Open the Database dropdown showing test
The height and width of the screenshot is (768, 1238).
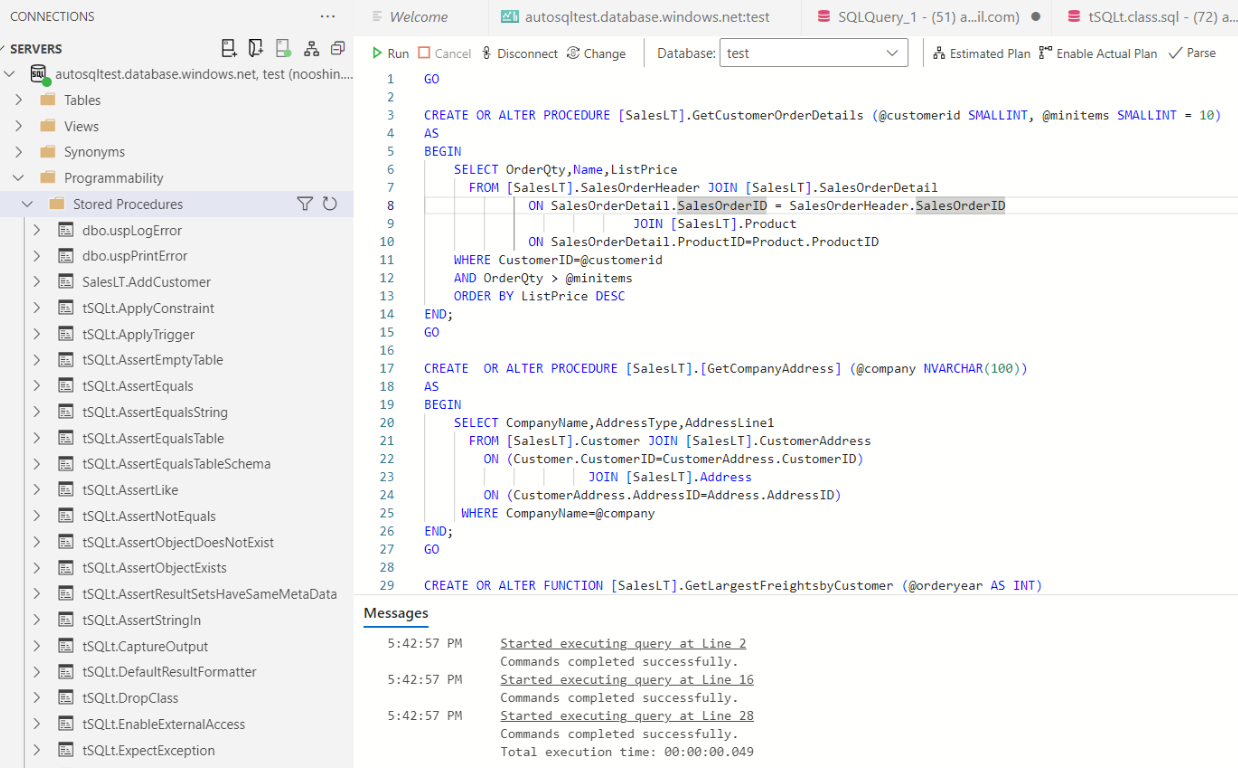[814, 53]
